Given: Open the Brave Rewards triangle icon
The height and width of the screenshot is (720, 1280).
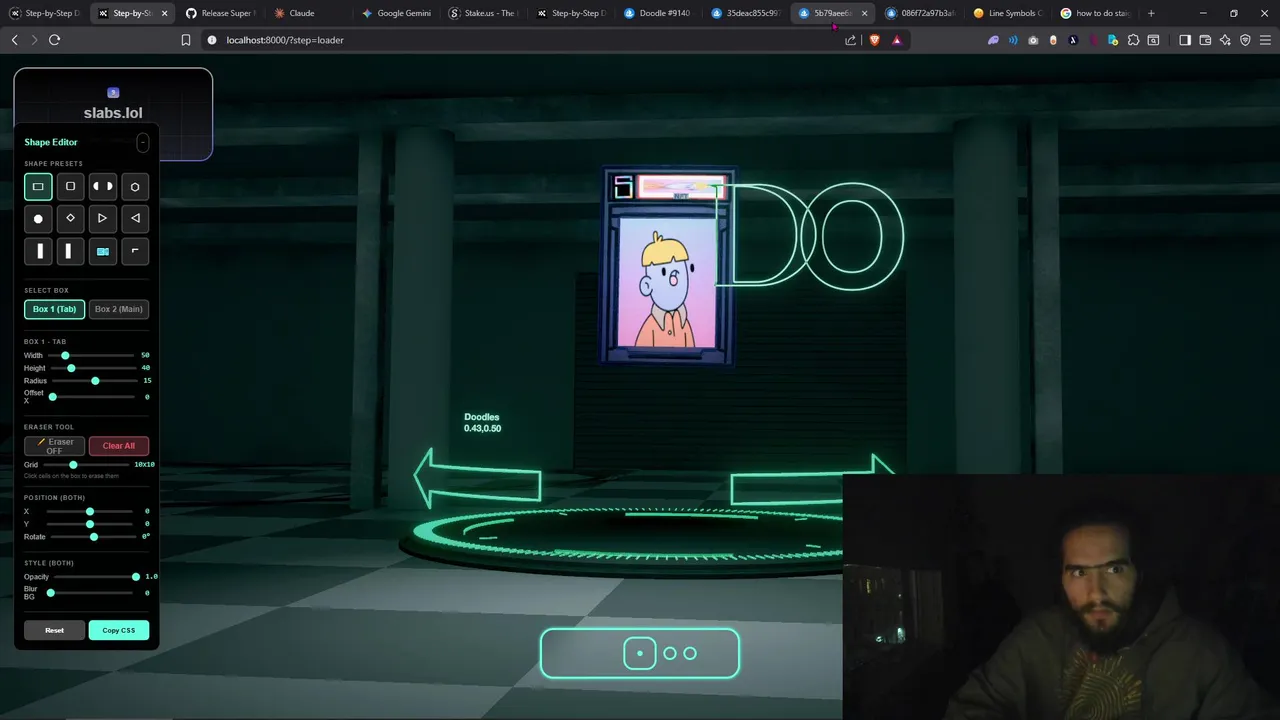Looking at the screenshot, I should click(x=896, y=40).
